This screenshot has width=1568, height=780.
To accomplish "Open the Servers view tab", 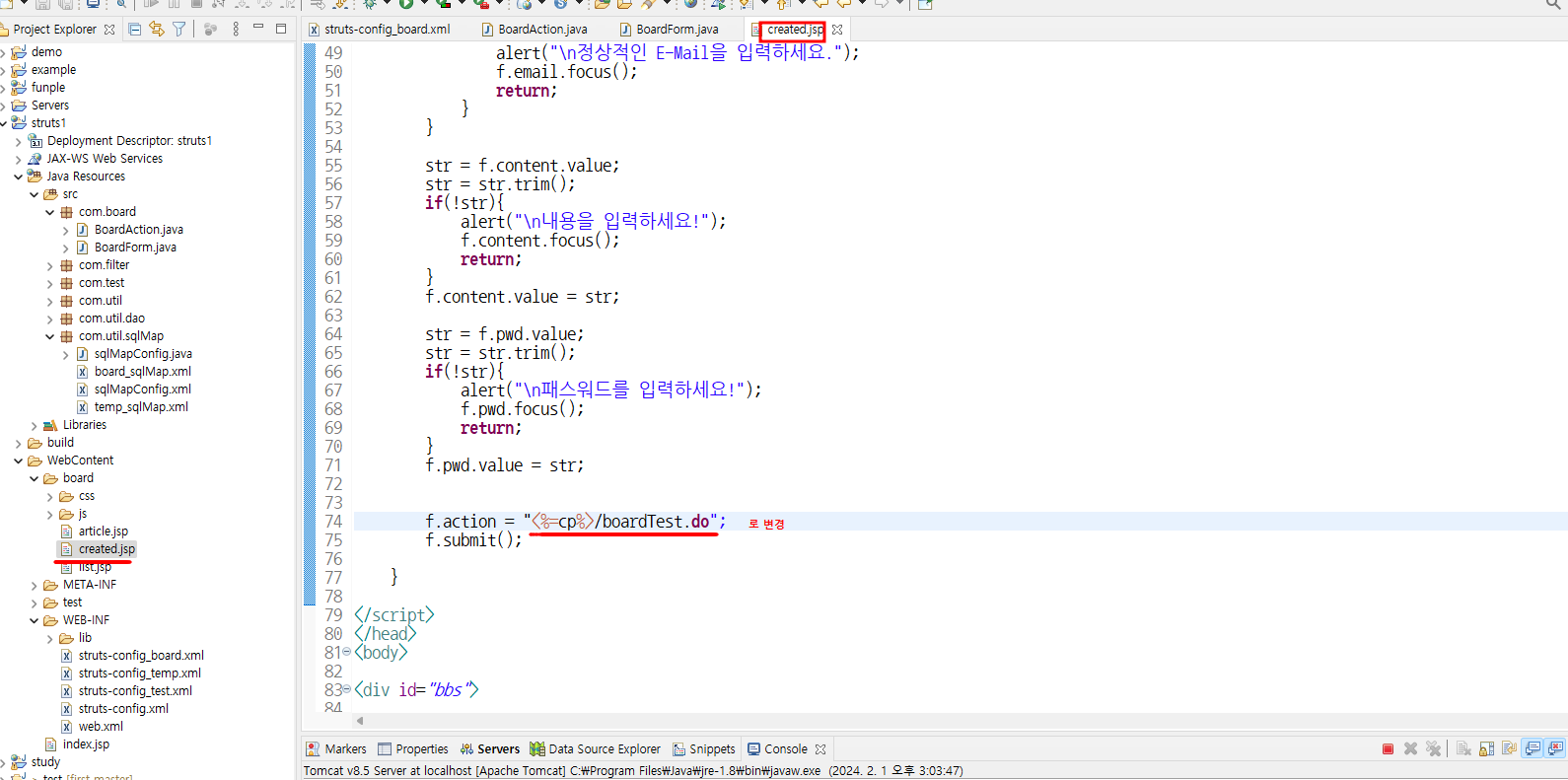I will point(490,749).
